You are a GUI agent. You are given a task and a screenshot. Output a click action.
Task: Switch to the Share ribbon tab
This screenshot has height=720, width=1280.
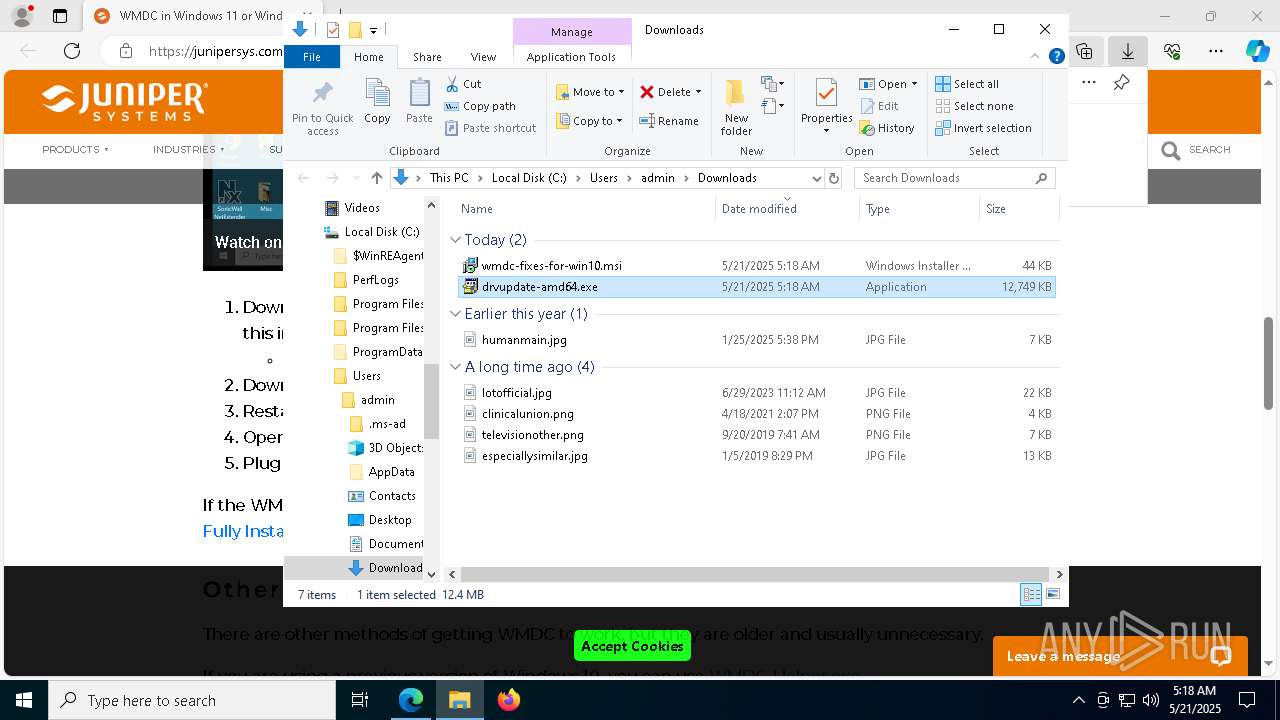pos(427,57)
